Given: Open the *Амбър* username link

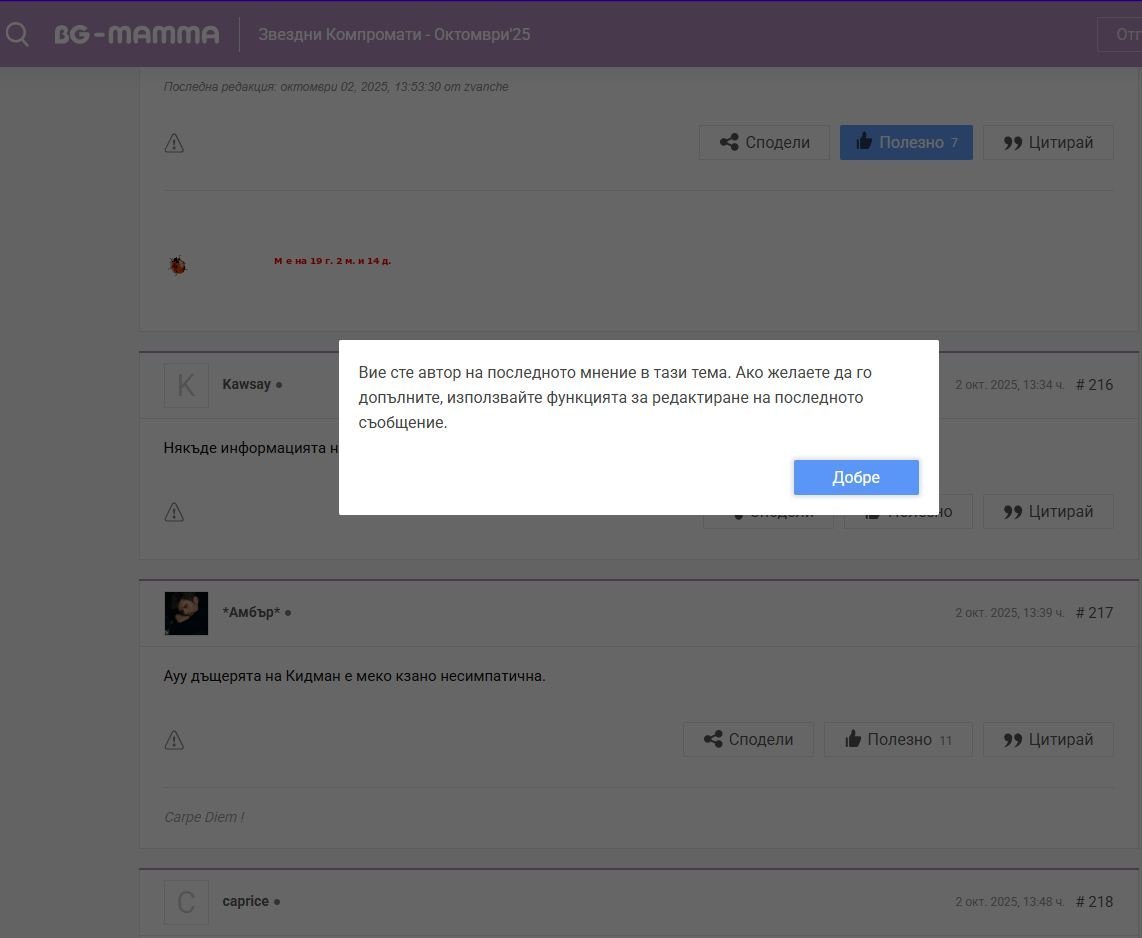Looking at the screenshot, I should pyautogui.click(x=251, y=612).
